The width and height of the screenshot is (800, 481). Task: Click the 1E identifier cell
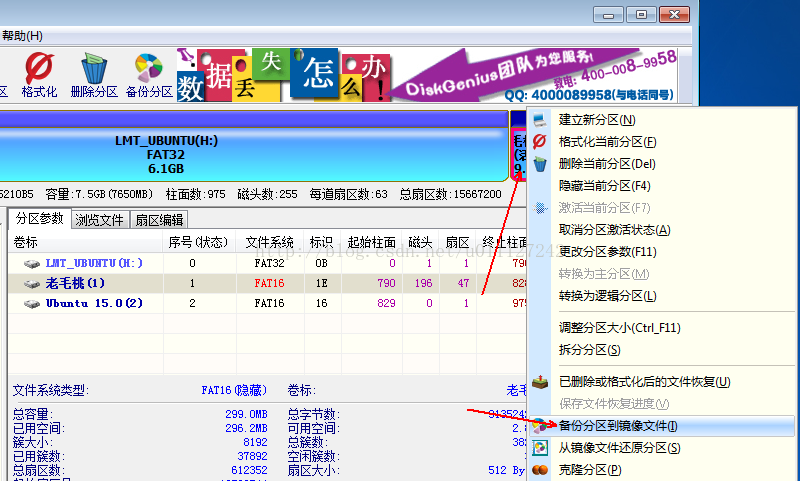321,283
